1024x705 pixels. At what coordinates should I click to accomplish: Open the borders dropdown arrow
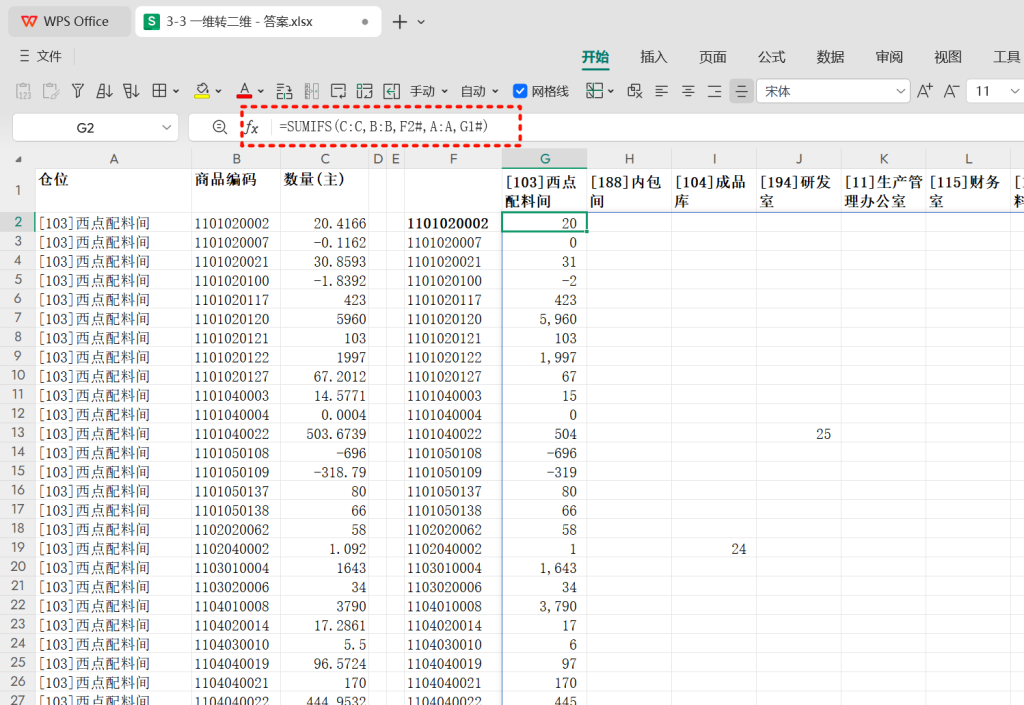pos(176,91)
